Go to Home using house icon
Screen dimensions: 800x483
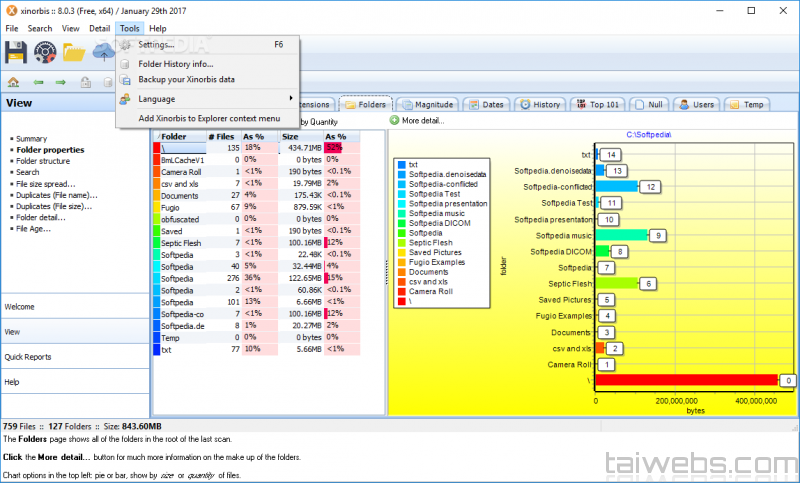coord(13,82)
